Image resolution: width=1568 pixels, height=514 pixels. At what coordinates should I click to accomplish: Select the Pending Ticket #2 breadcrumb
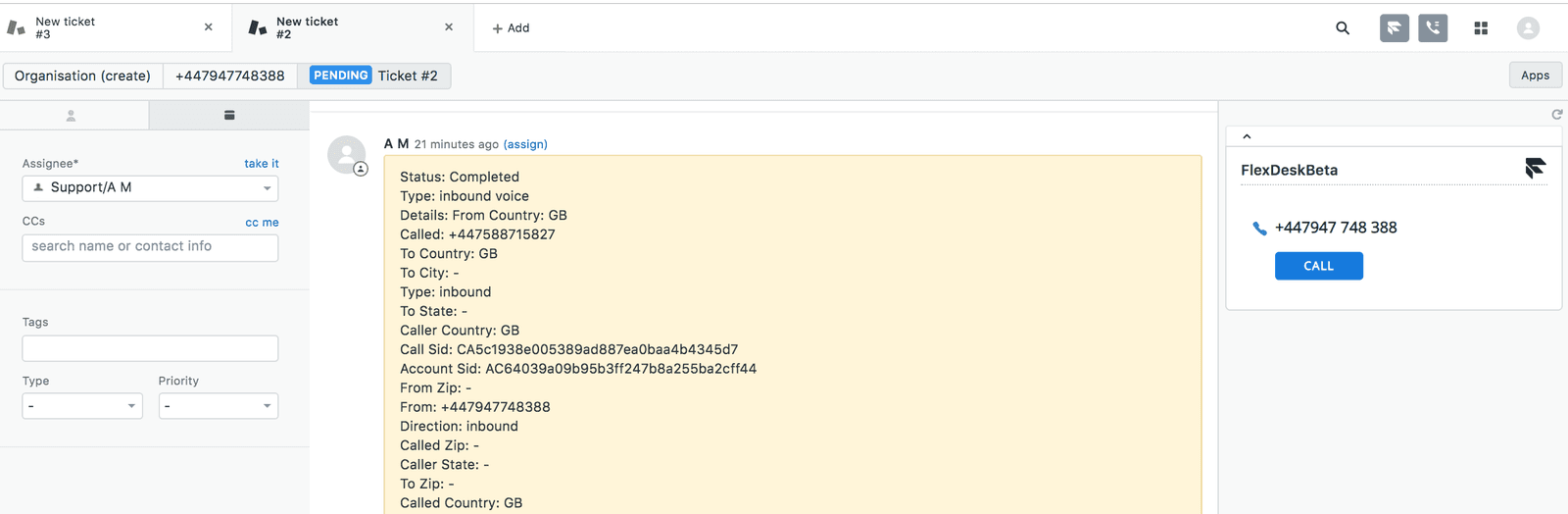(374, 76)
